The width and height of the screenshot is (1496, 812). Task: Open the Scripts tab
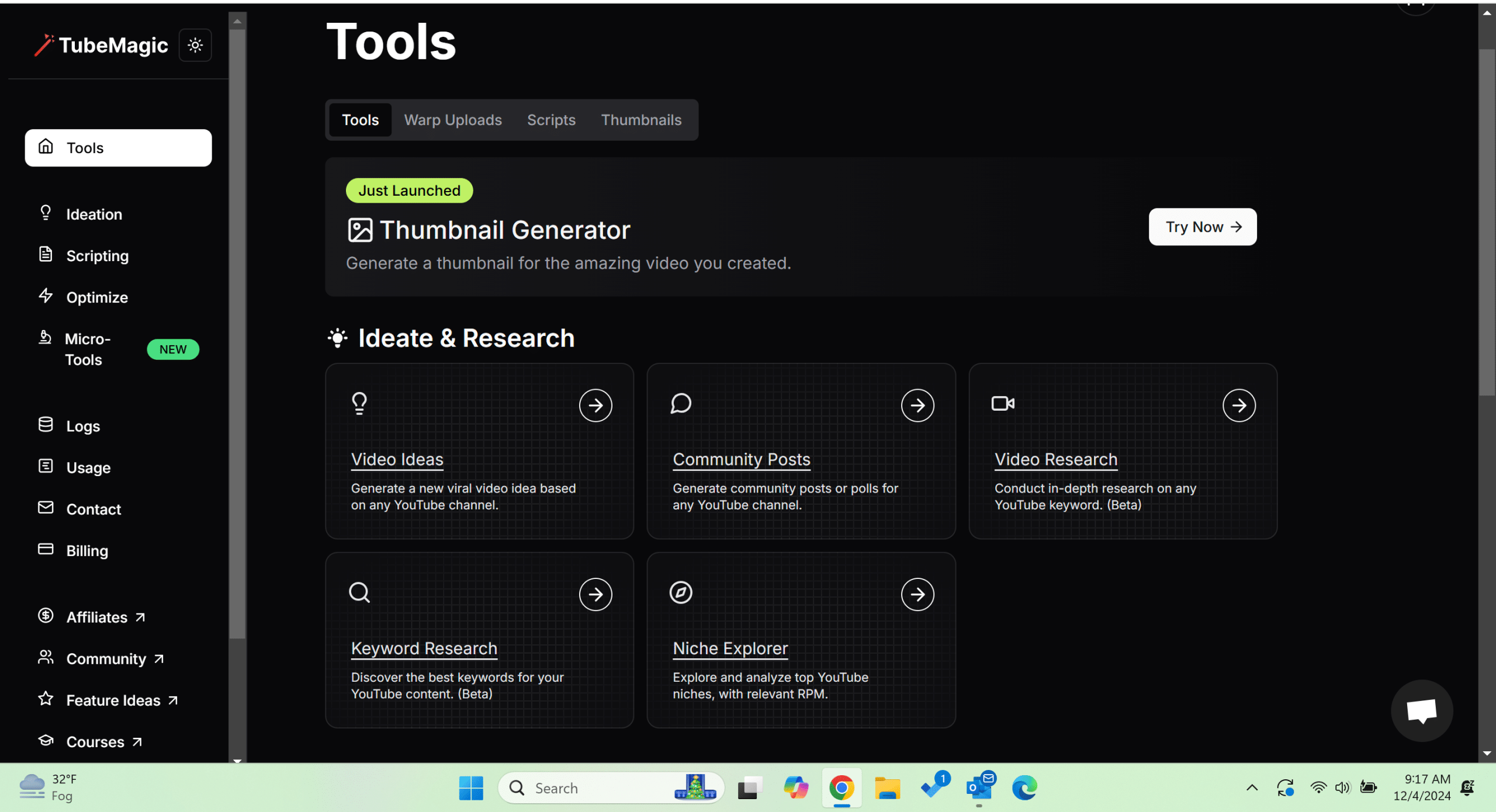pos(551,120)
